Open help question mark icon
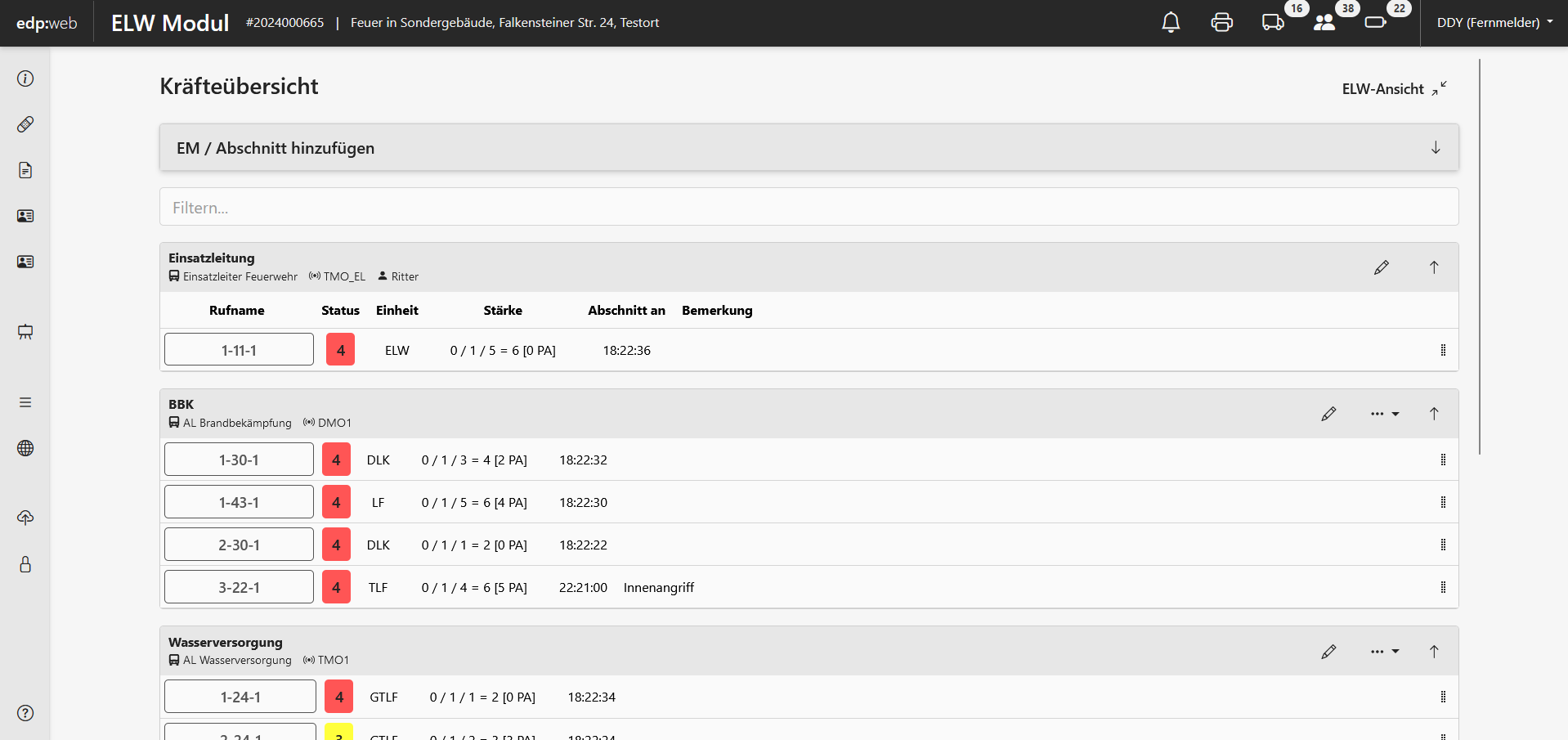The height and width of the screenshot is (740, 1568). [25, 713]
